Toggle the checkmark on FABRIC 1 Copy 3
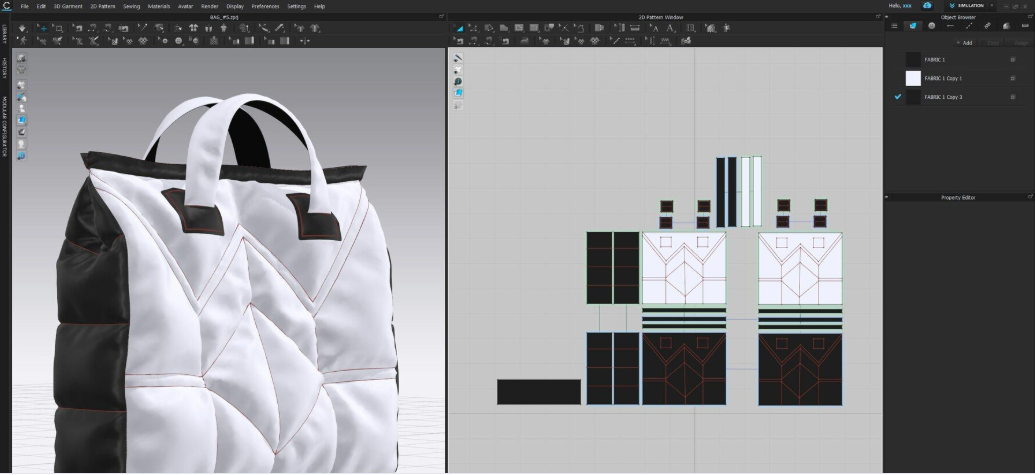Viewport: 1035px width, 475px height. point(897,97)
